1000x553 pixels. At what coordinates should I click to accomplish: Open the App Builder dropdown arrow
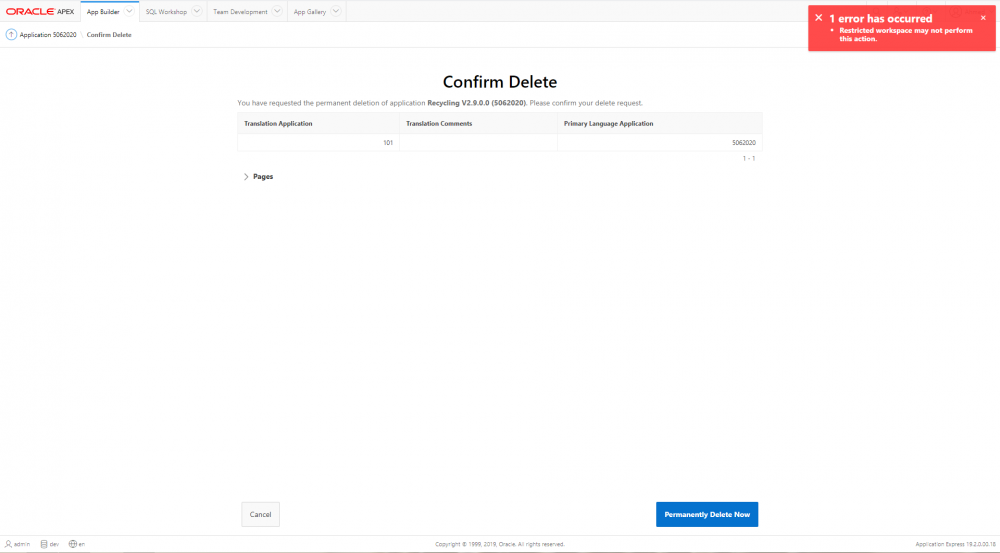[x=129, y=11]
